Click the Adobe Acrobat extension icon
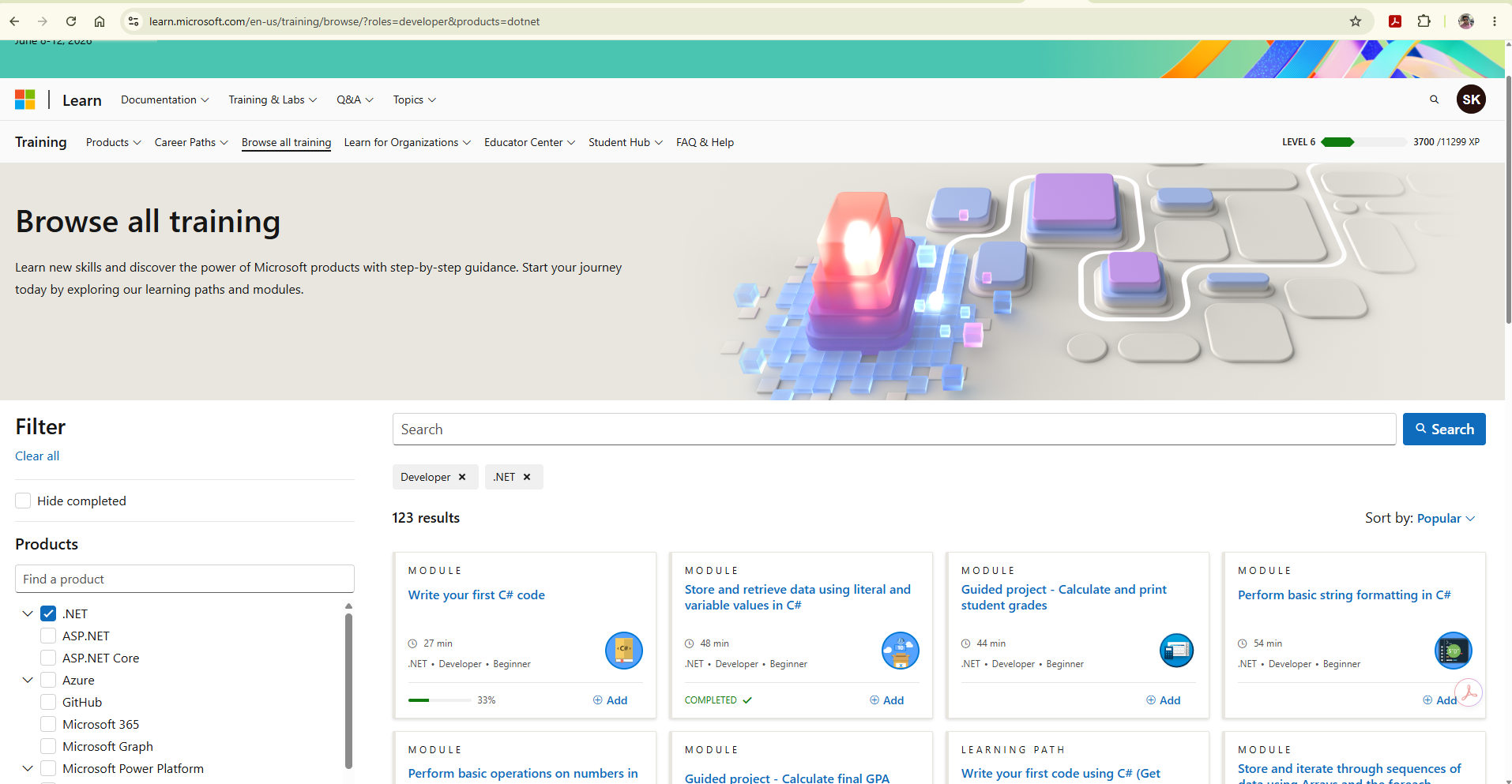 pyautogui.click(x=1395, y=21)
